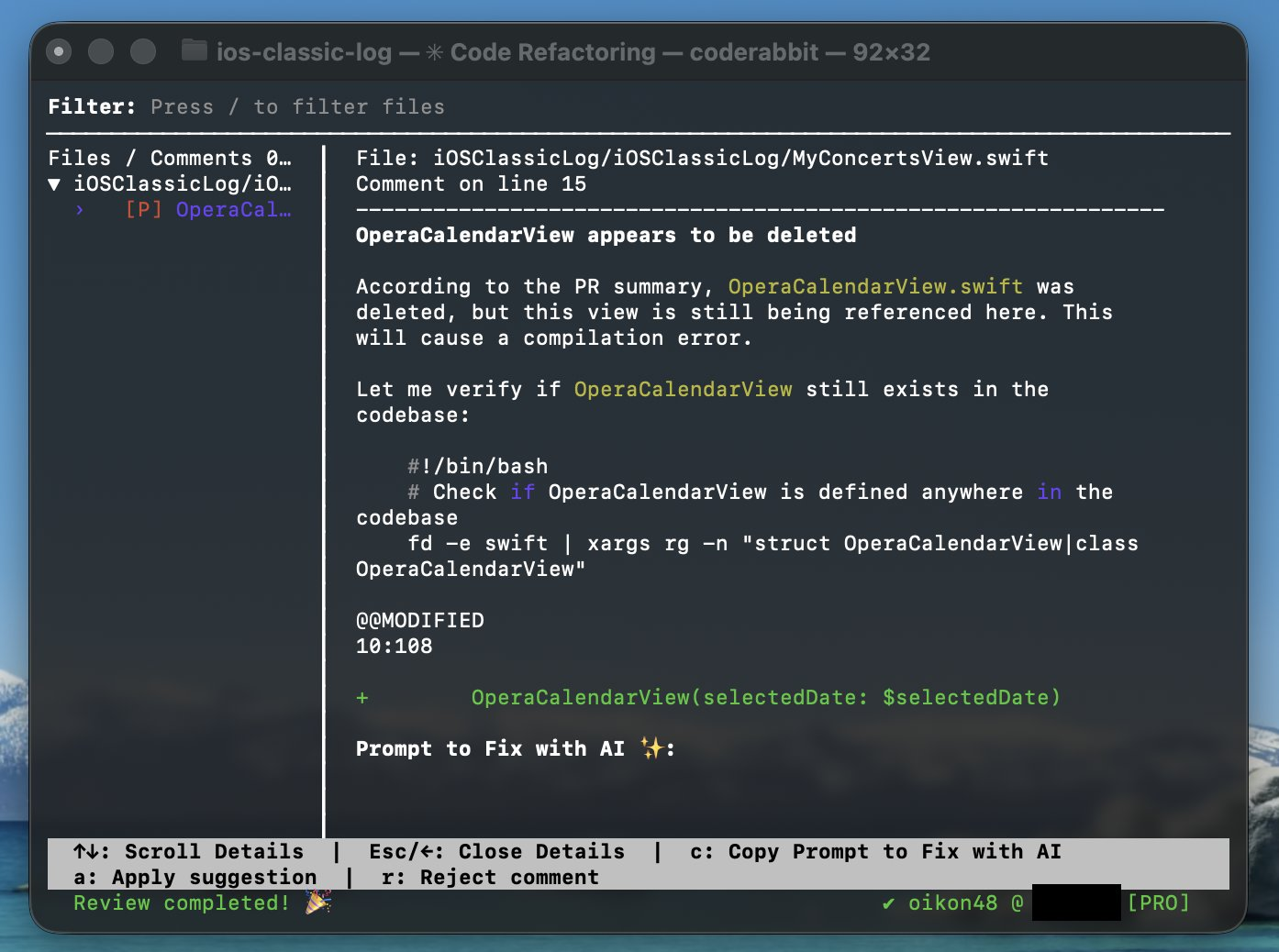Click the OperaCalendarView.swift highlighted filename
Viewport: 1279px width, 952px height.
click(x=874, y=286)
